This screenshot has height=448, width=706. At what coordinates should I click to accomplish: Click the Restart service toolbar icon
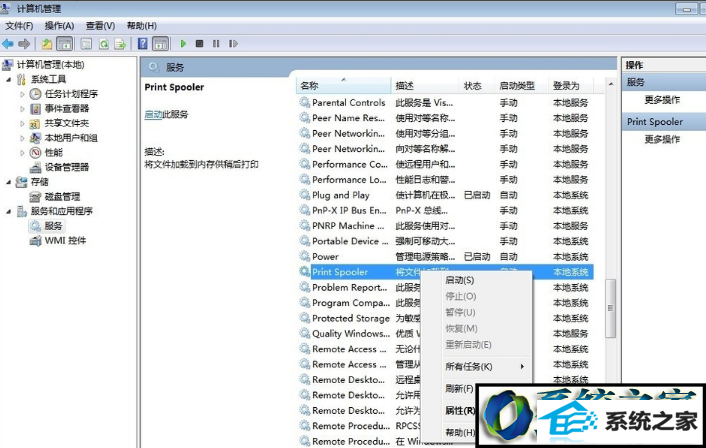(x=233, y=44)
